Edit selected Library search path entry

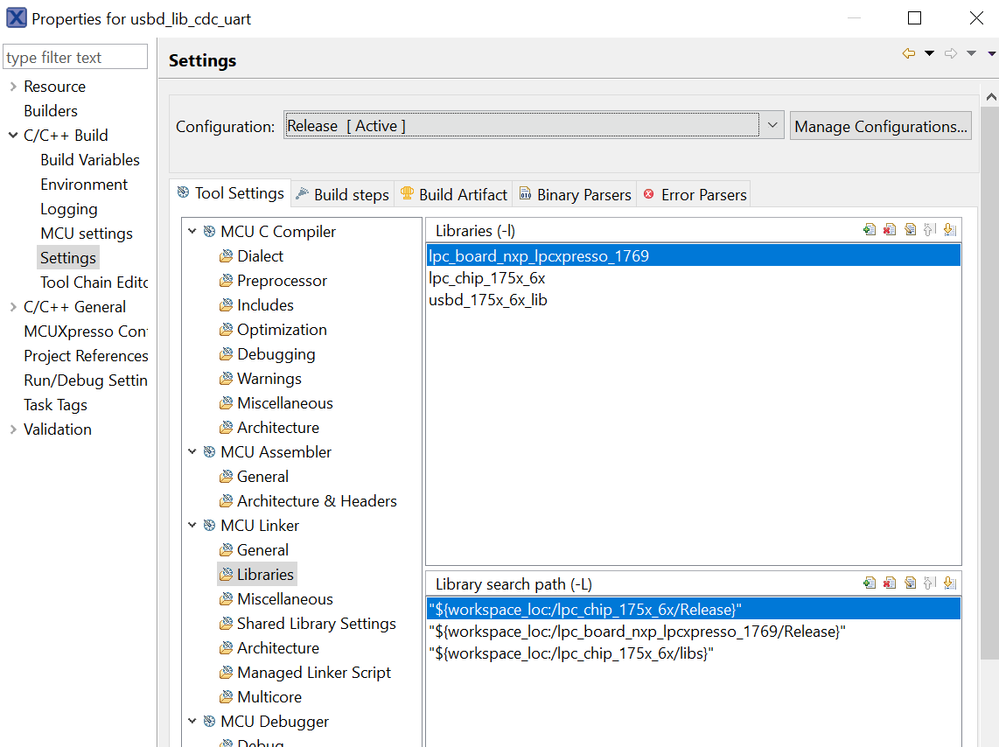909,583
